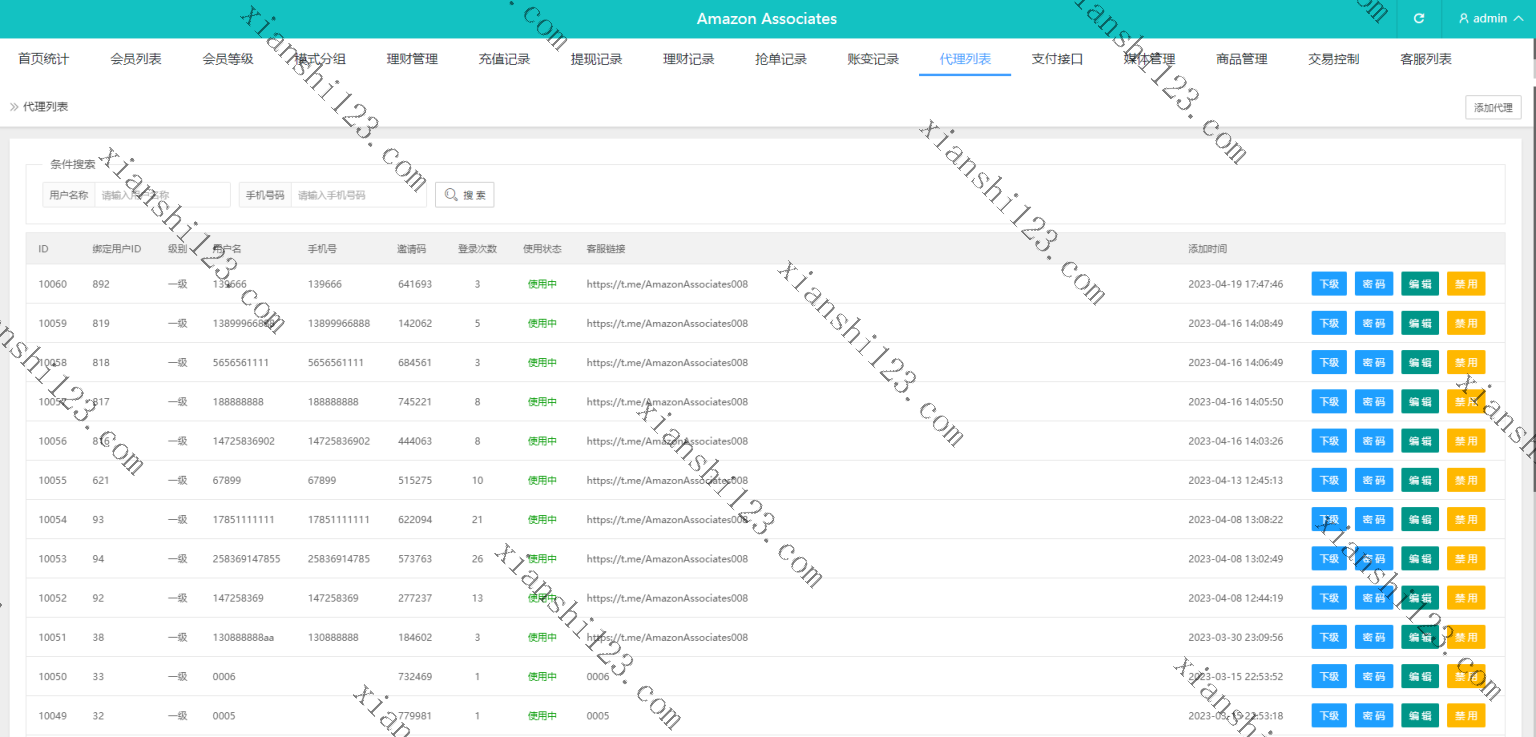The image size is (1536, 737).
Task: Click 禁用 button for agent 10053
Action: pos(1466,558)
